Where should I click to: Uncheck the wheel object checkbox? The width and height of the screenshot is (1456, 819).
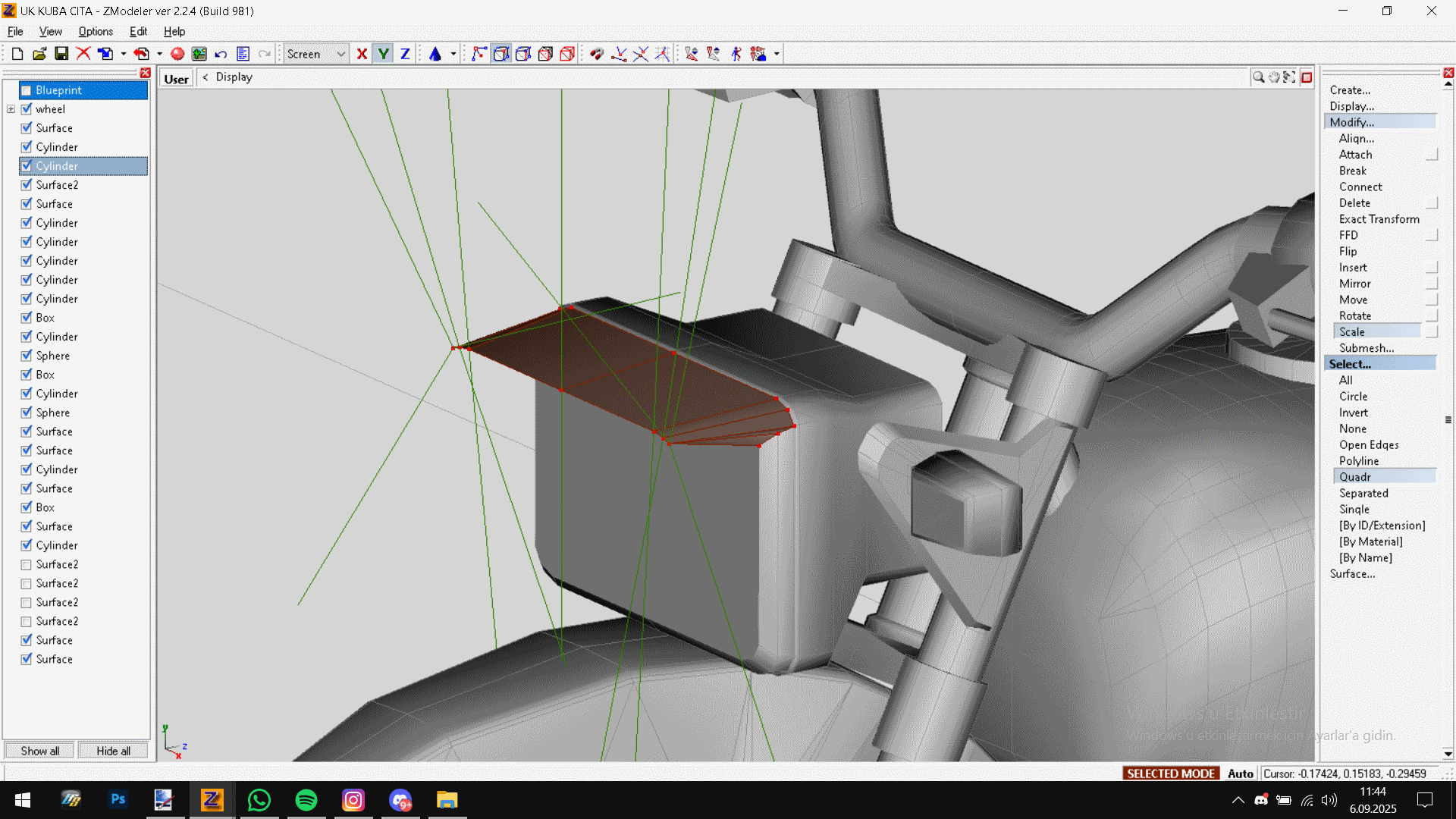click(x=27, y=109)
